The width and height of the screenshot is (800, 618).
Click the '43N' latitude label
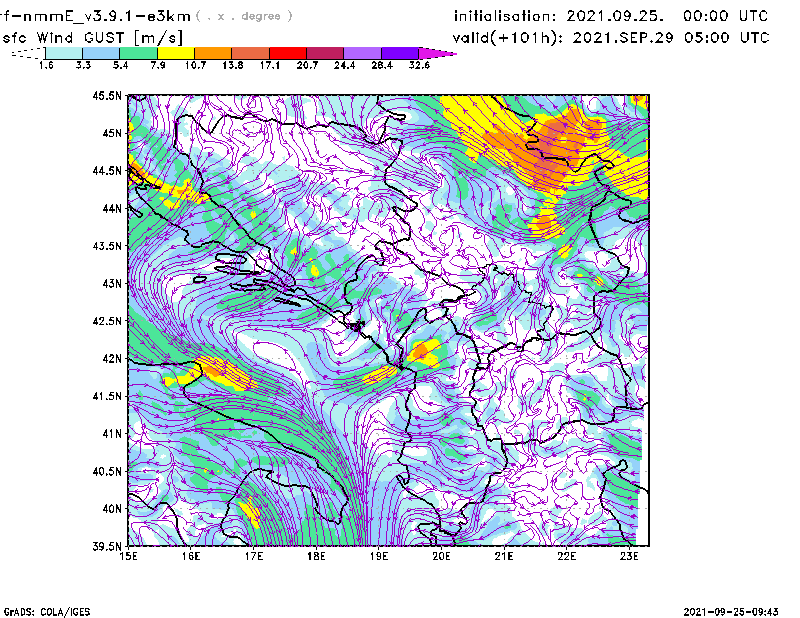coord(112,283)
